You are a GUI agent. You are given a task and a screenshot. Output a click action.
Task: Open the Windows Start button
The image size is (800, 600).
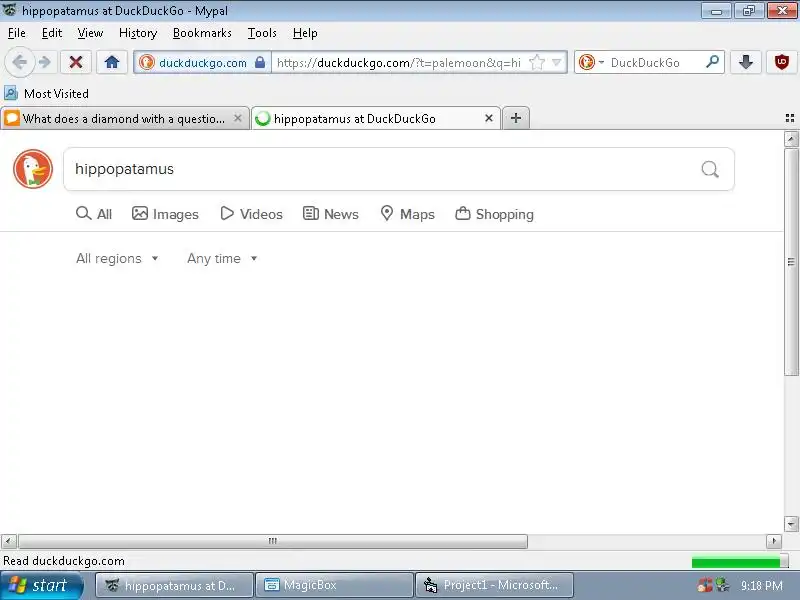(42, 585)
